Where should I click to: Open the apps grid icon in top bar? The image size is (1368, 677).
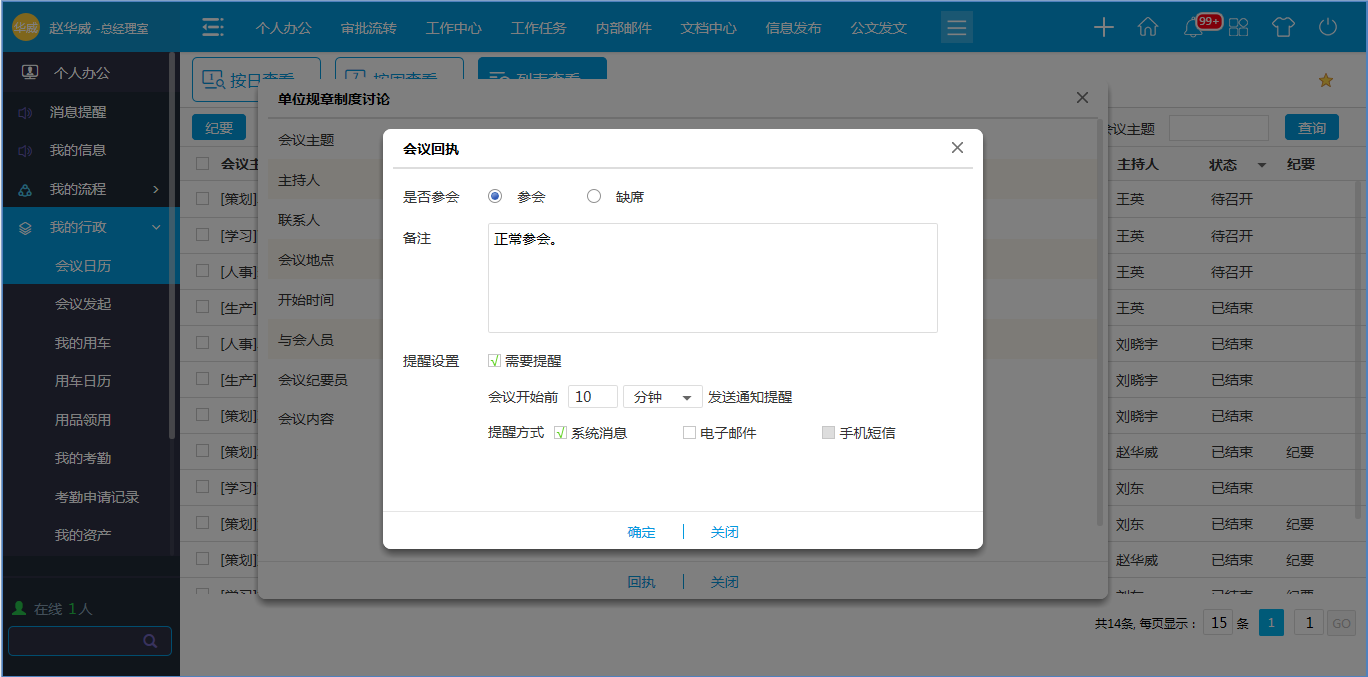1239,28
